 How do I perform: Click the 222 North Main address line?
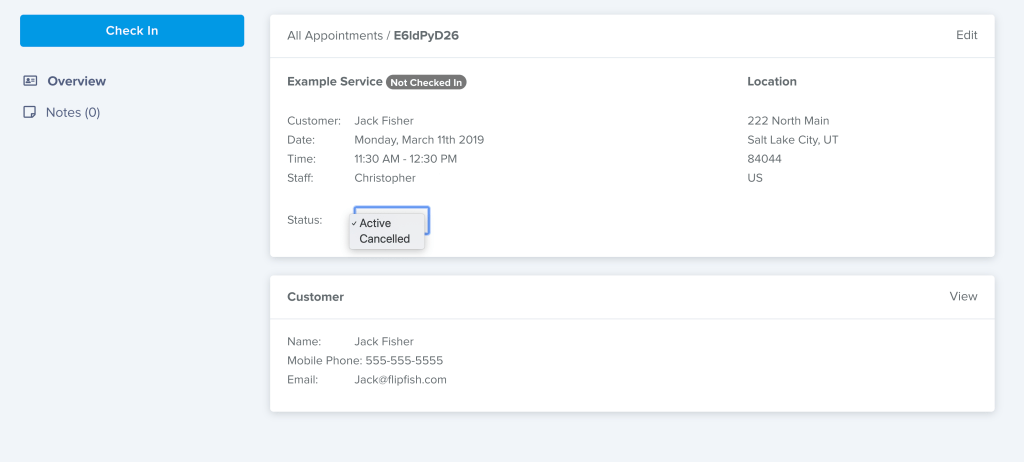coord(788,121)
